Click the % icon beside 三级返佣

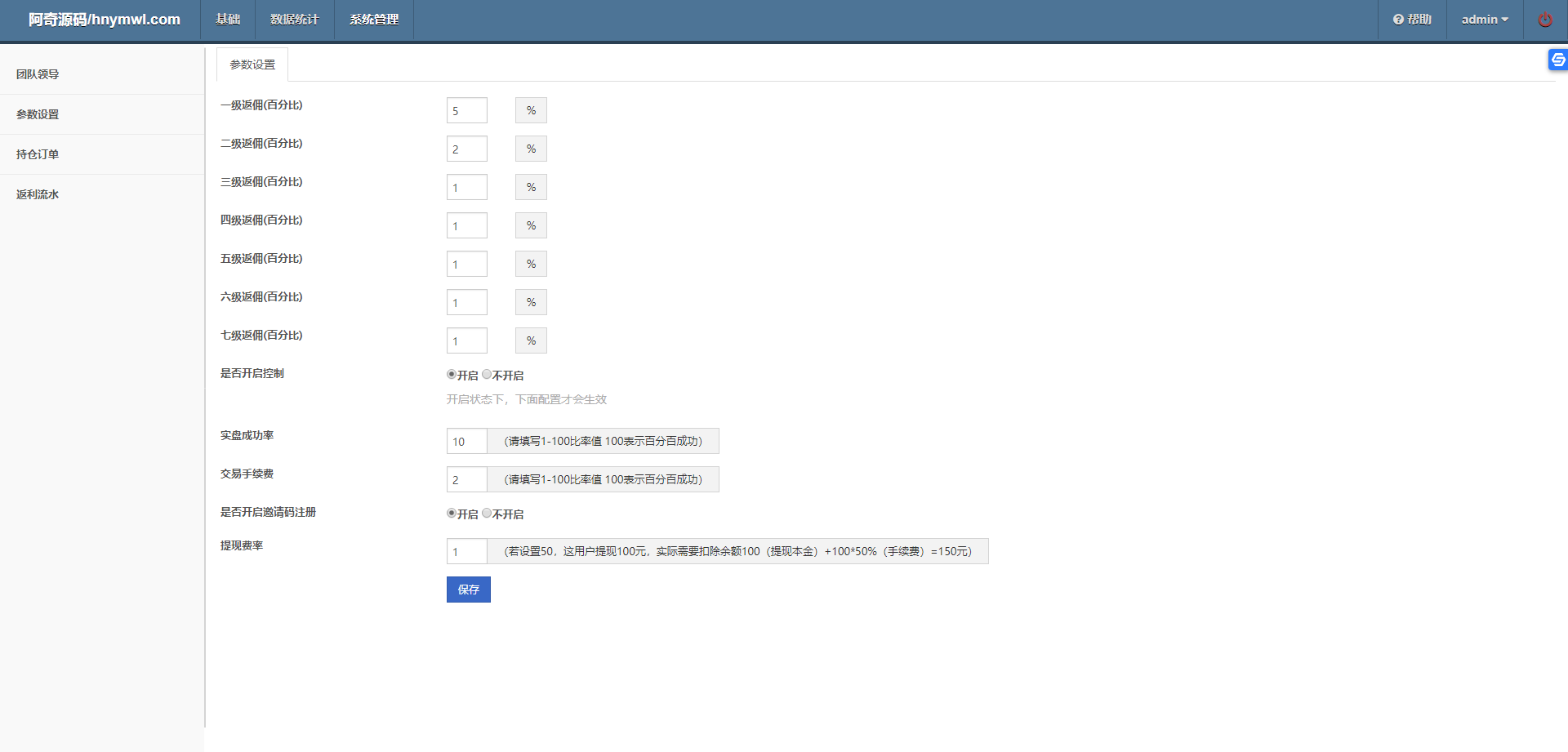coord(531,186)
